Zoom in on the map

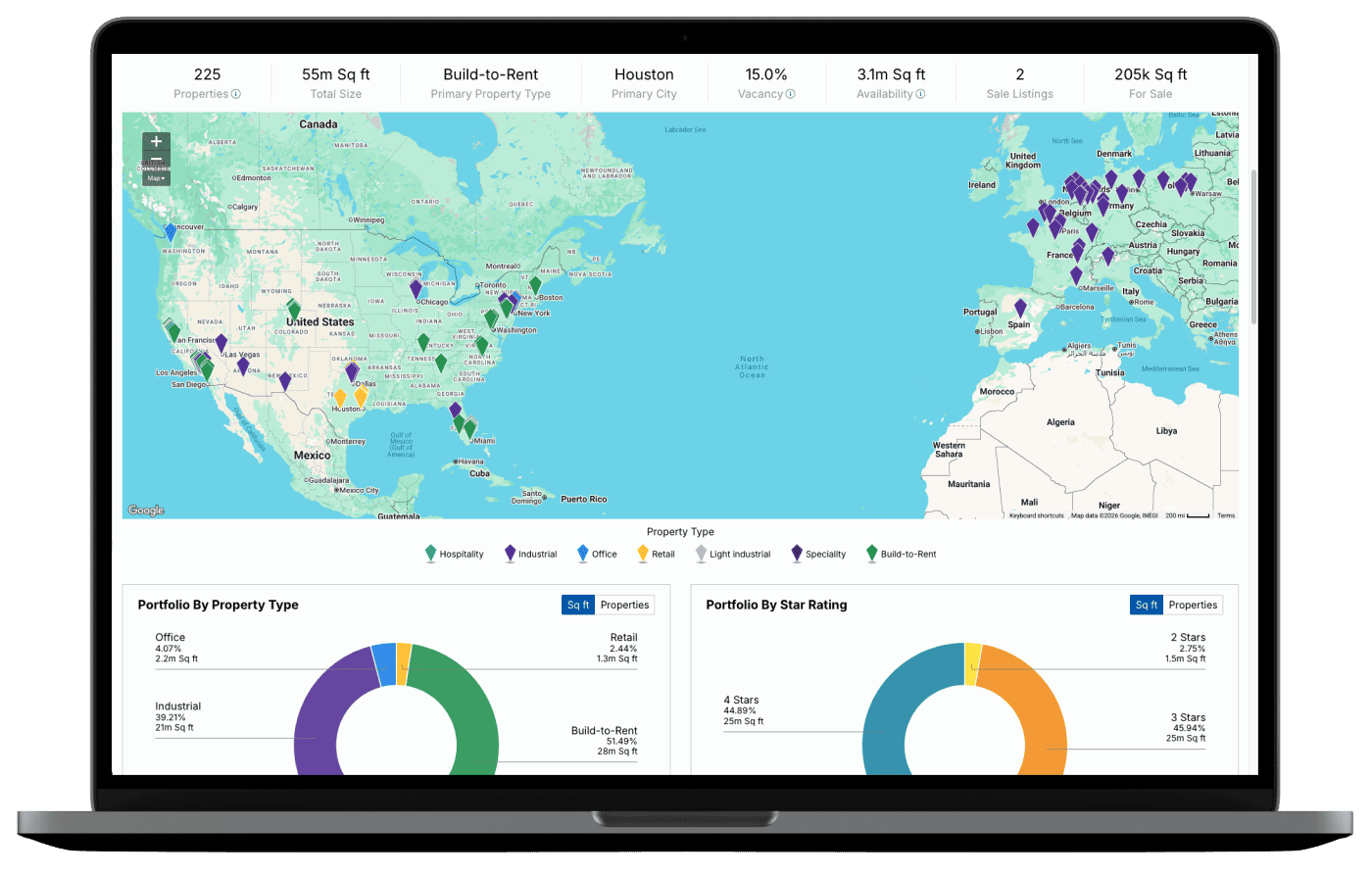pos(156,142)
